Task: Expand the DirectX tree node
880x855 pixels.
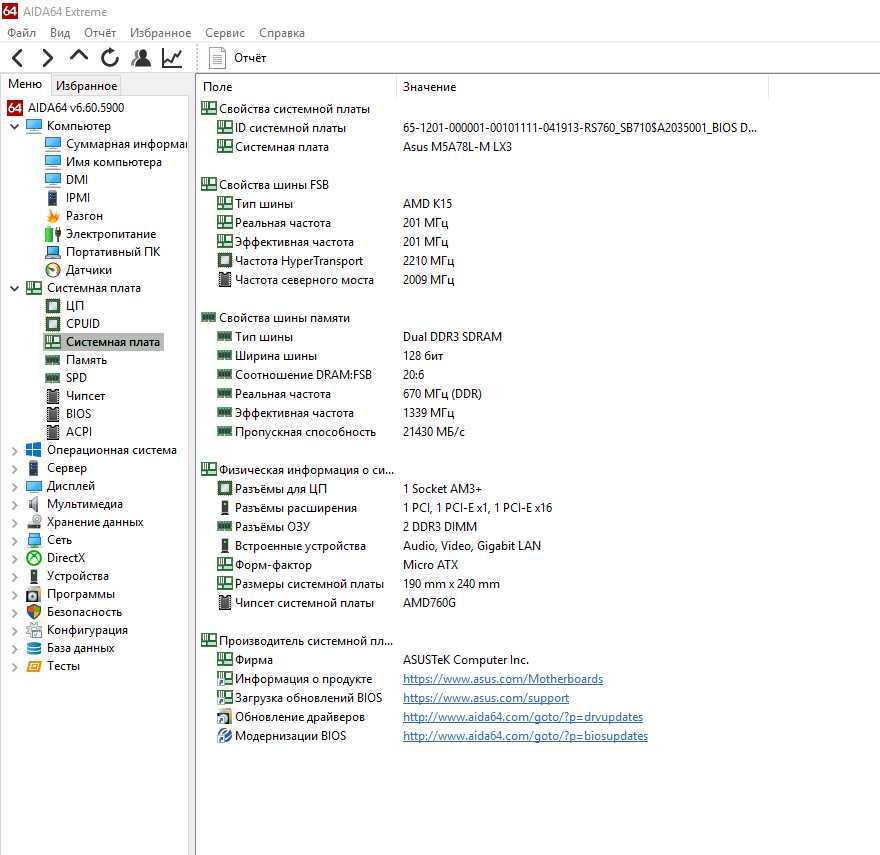Action: (x=15, y=558)
